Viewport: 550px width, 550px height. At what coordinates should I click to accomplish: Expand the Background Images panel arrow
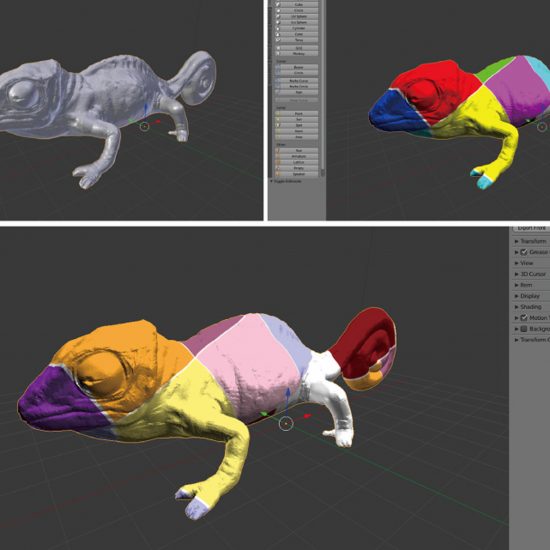click(516, 329)
